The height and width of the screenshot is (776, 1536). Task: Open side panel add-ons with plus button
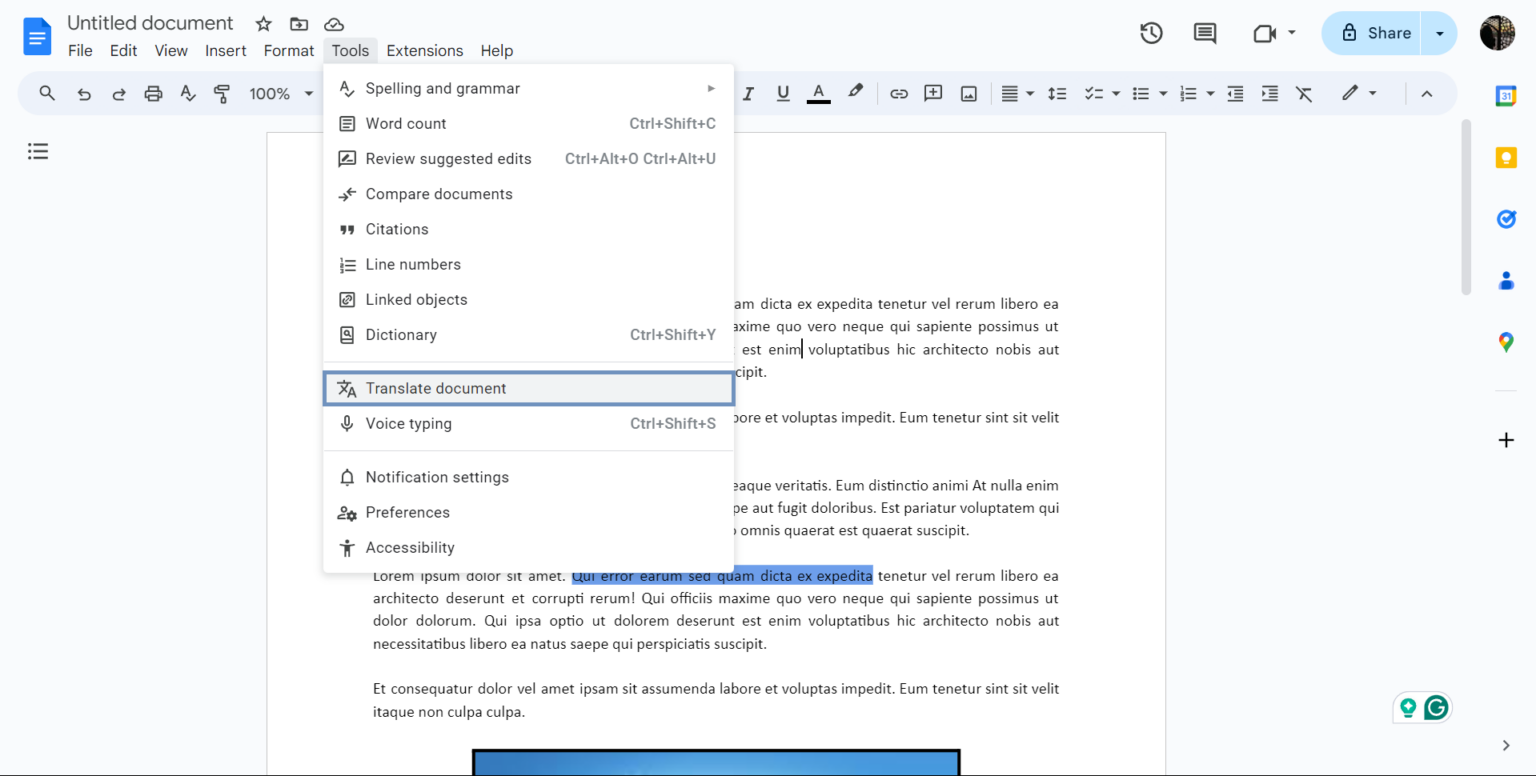point(1506,439)
